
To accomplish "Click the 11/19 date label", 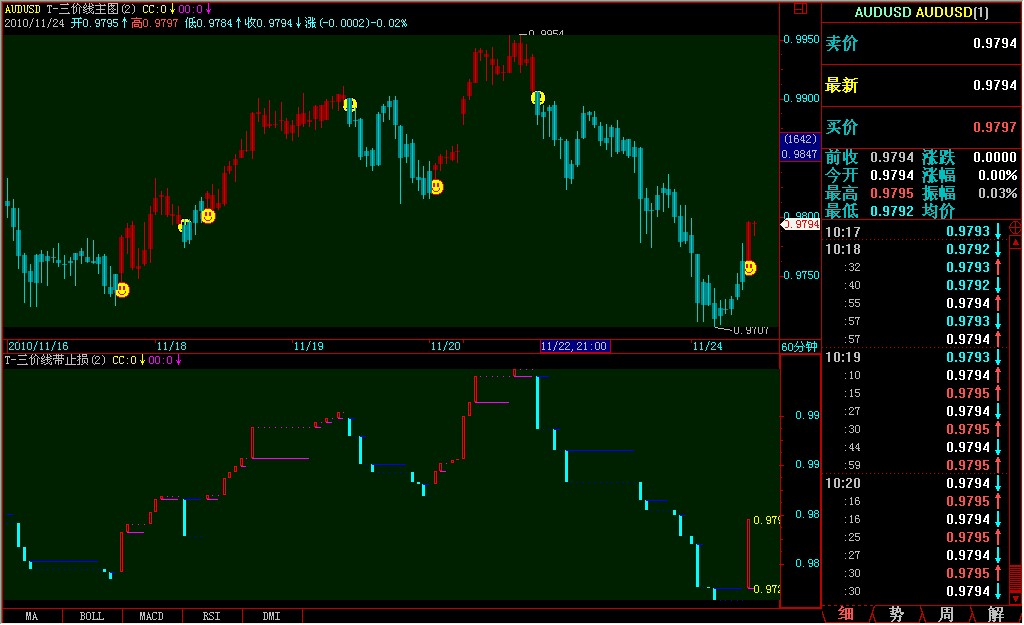I will pyautogui.click(x=308, y=347).
